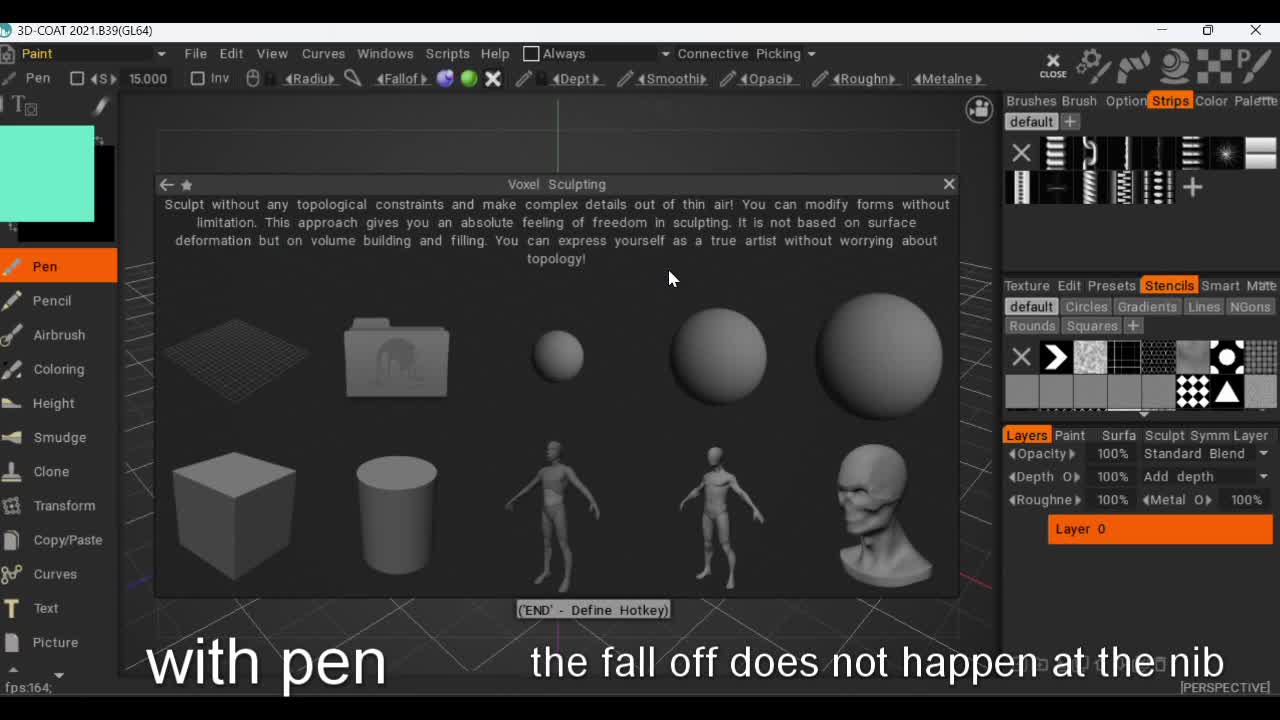Select the Airbrush tool
Viewport: 1280px width, 720px height.
pos(58,335)
